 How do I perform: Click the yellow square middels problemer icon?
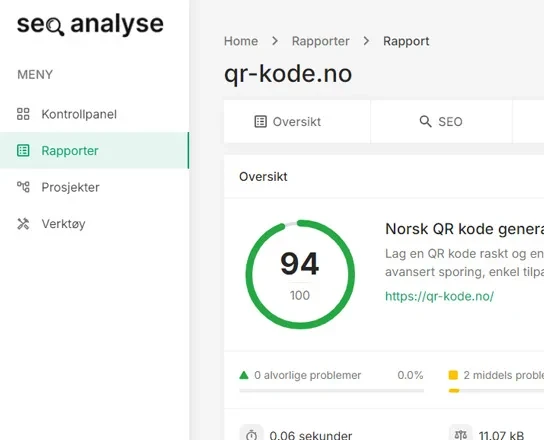click(x=453, y=375)
